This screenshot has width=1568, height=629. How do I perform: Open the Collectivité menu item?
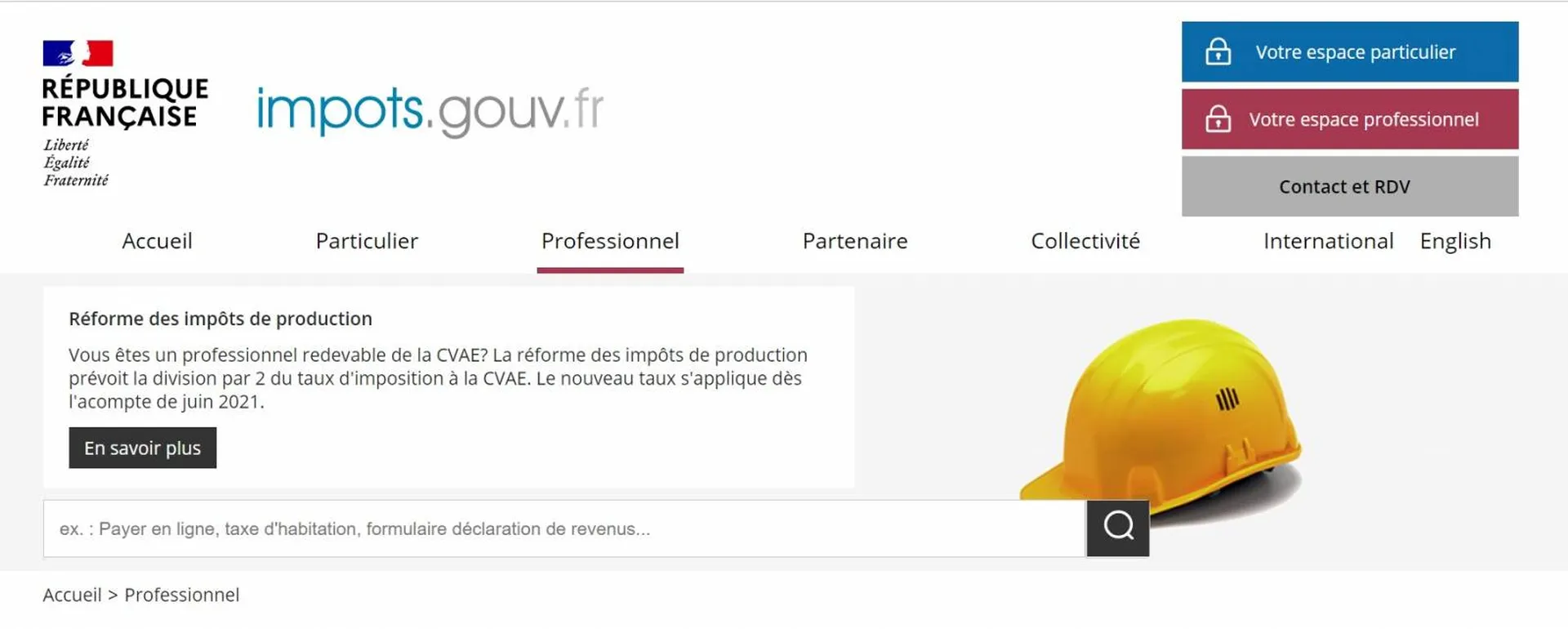tap(1085, 241)
